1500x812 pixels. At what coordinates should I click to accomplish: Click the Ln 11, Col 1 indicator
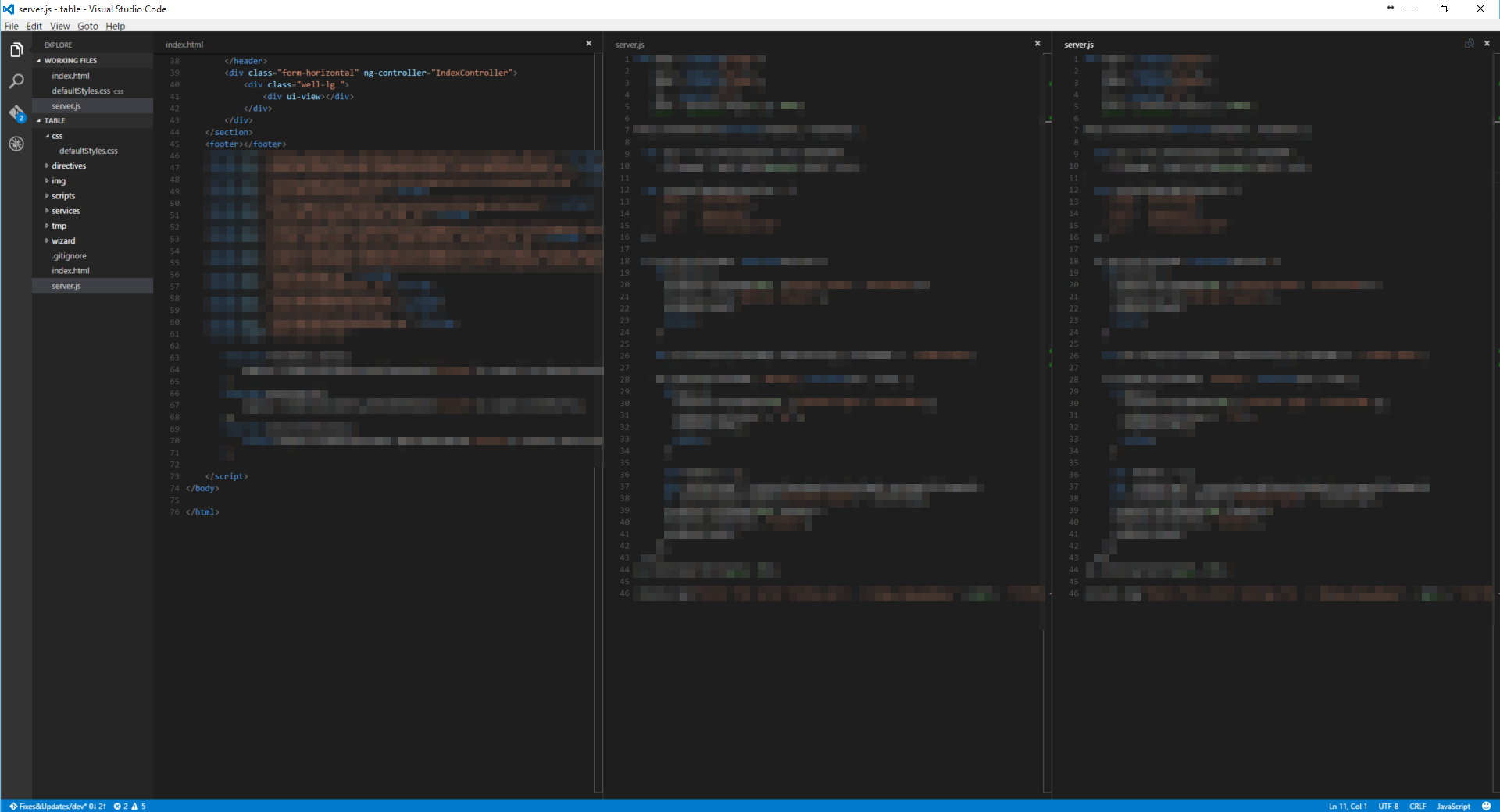(x=1348, y=806)
